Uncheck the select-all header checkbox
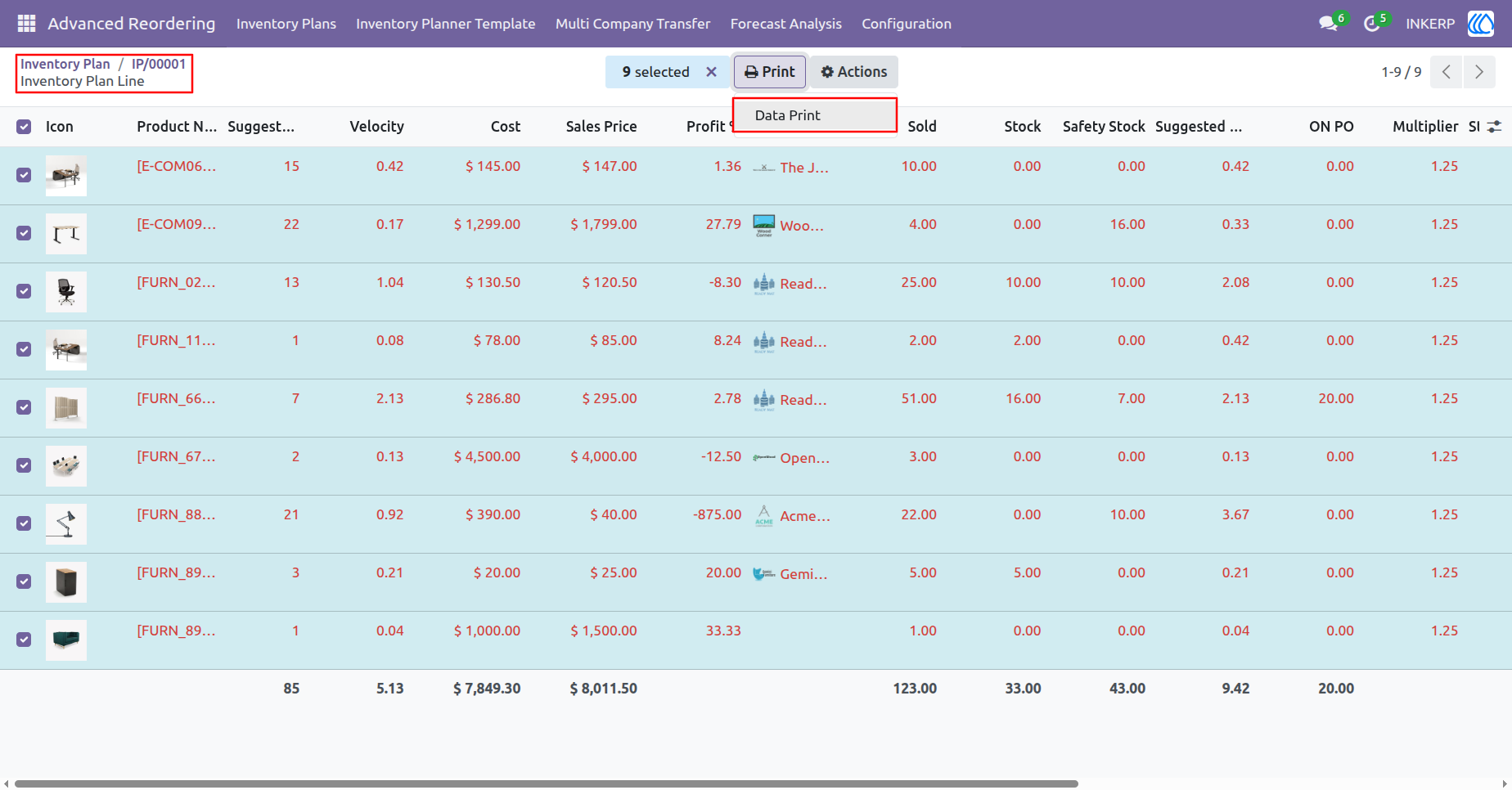1512x790 pixels. pyautogui.click(x=24, y=127)
